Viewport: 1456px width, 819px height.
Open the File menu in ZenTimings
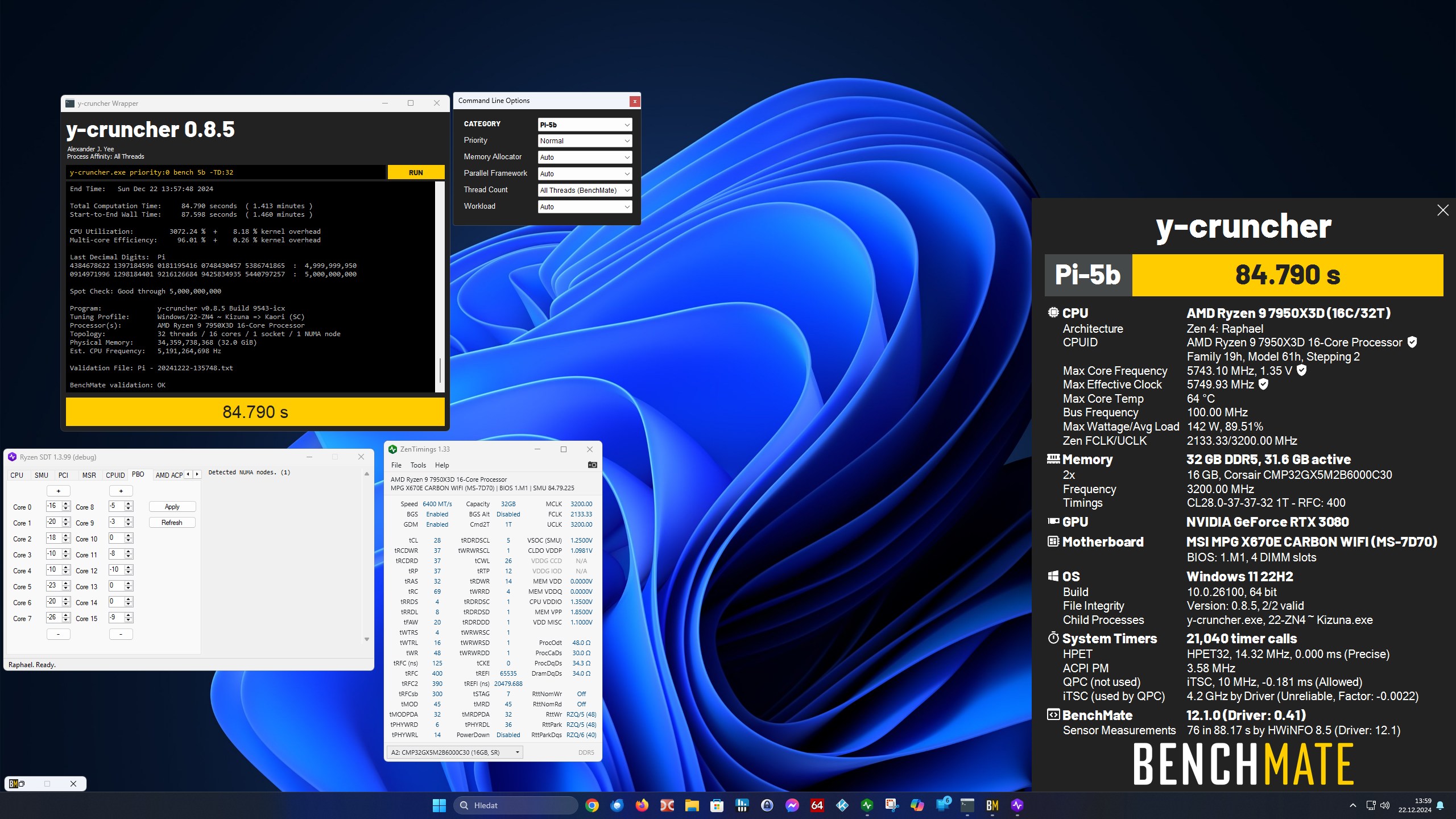point(396,465)
